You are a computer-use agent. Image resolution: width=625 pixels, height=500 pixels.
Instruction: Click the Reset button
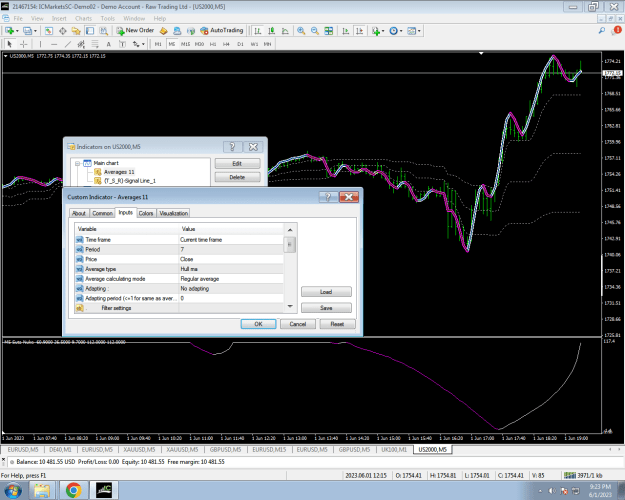point(337,324)
